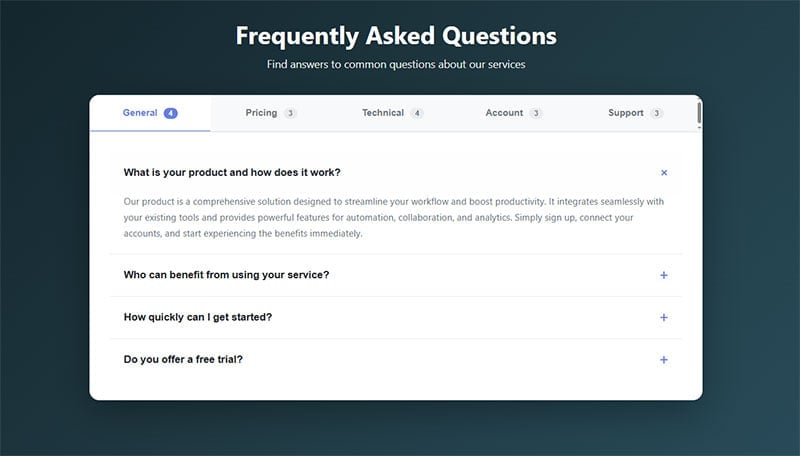
Task: Click the Technical tab count badge
Action: [417, 113]
